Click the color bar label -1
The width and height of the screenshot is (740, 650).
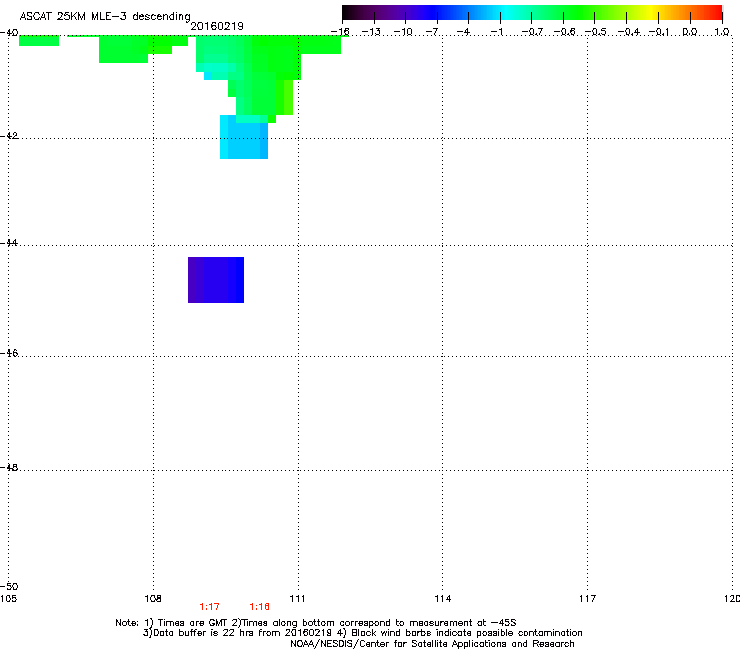coord(496,32)
